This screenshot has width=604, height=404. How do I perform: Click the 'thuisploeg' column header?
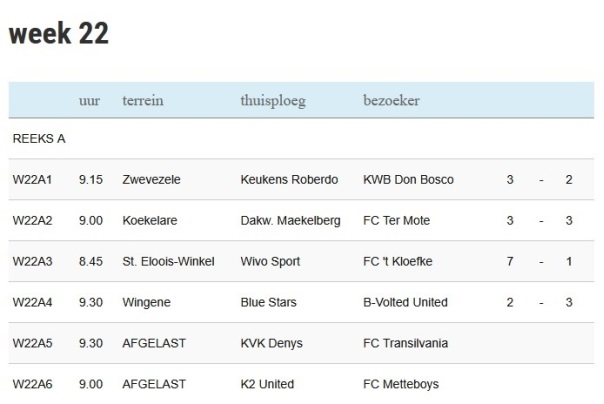[x=273, y=101]
